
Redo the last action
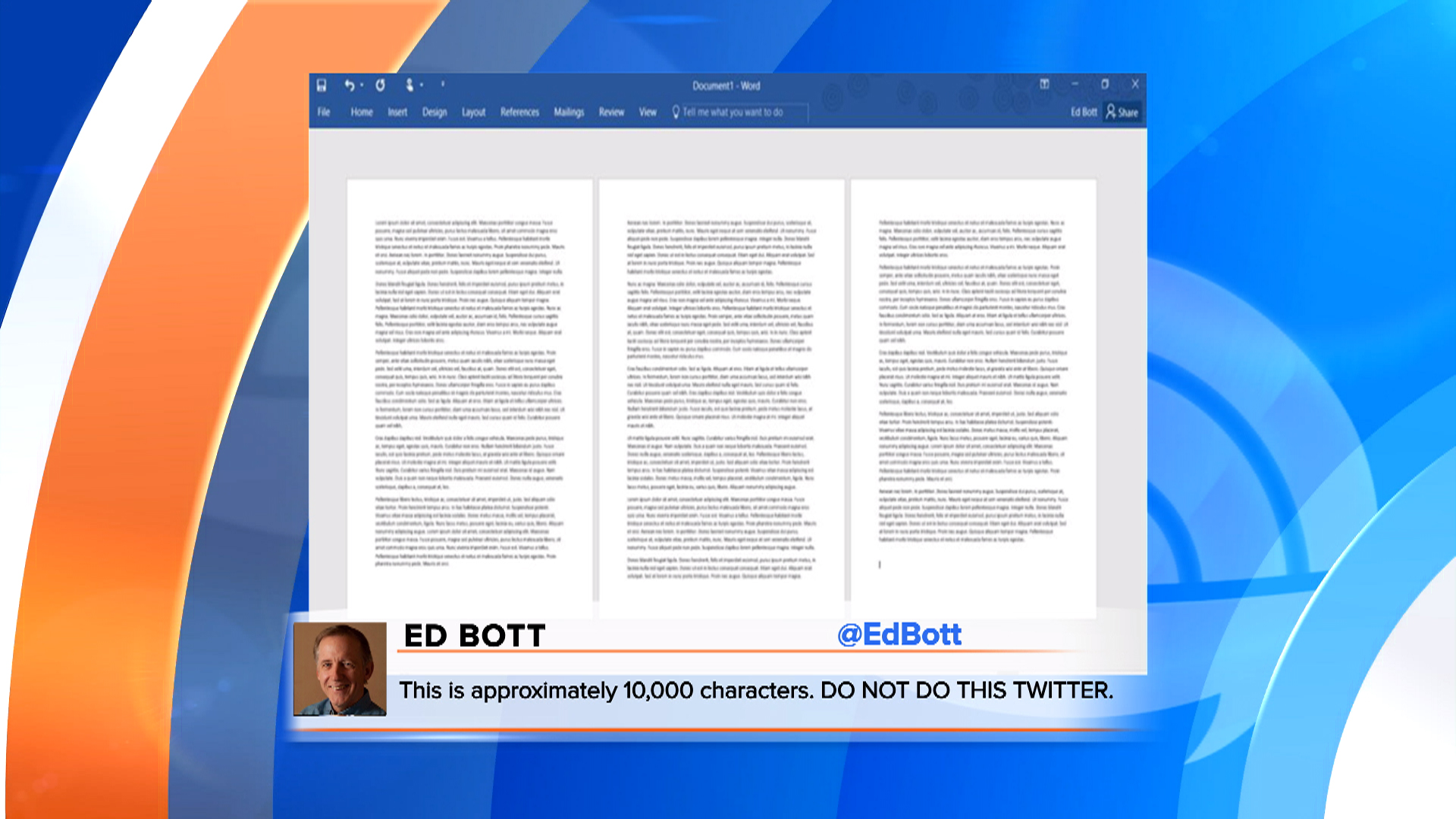(x=380, y=85)
